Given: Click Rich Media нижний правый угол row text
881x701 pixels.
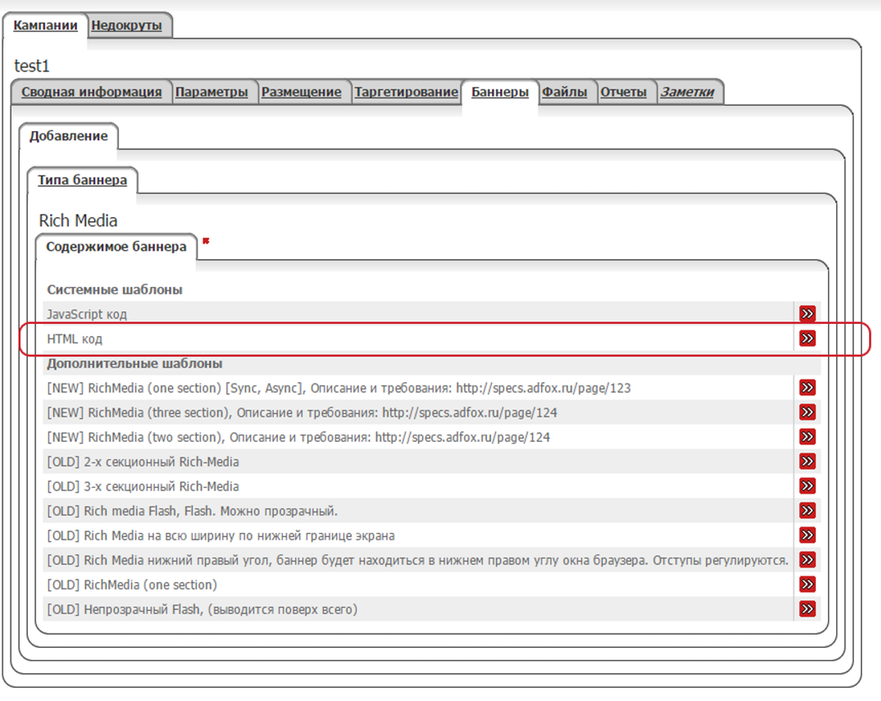Looking at the screenshot, I should (x=417, y=561).
